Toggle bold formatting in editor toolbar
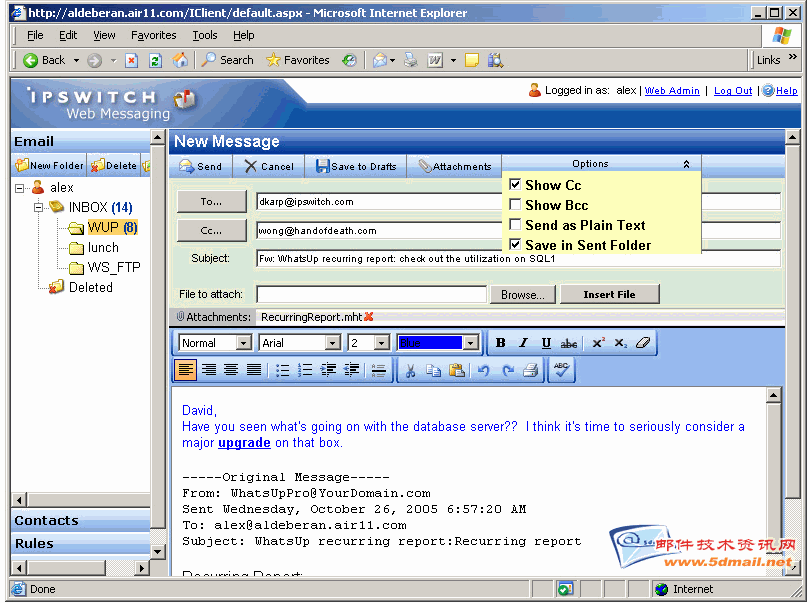 (x=501, y=343)
